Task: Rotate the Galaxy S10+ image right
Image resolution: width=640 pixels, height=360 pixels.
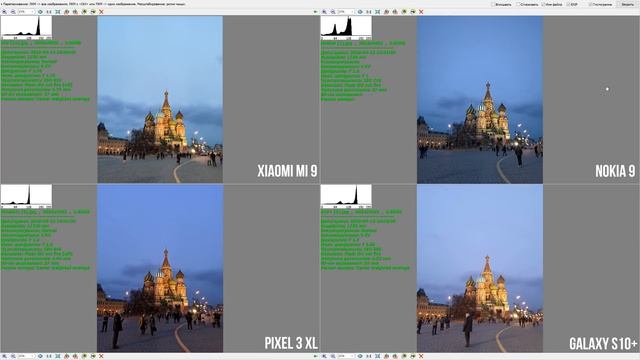Action: tap(395, 356)
